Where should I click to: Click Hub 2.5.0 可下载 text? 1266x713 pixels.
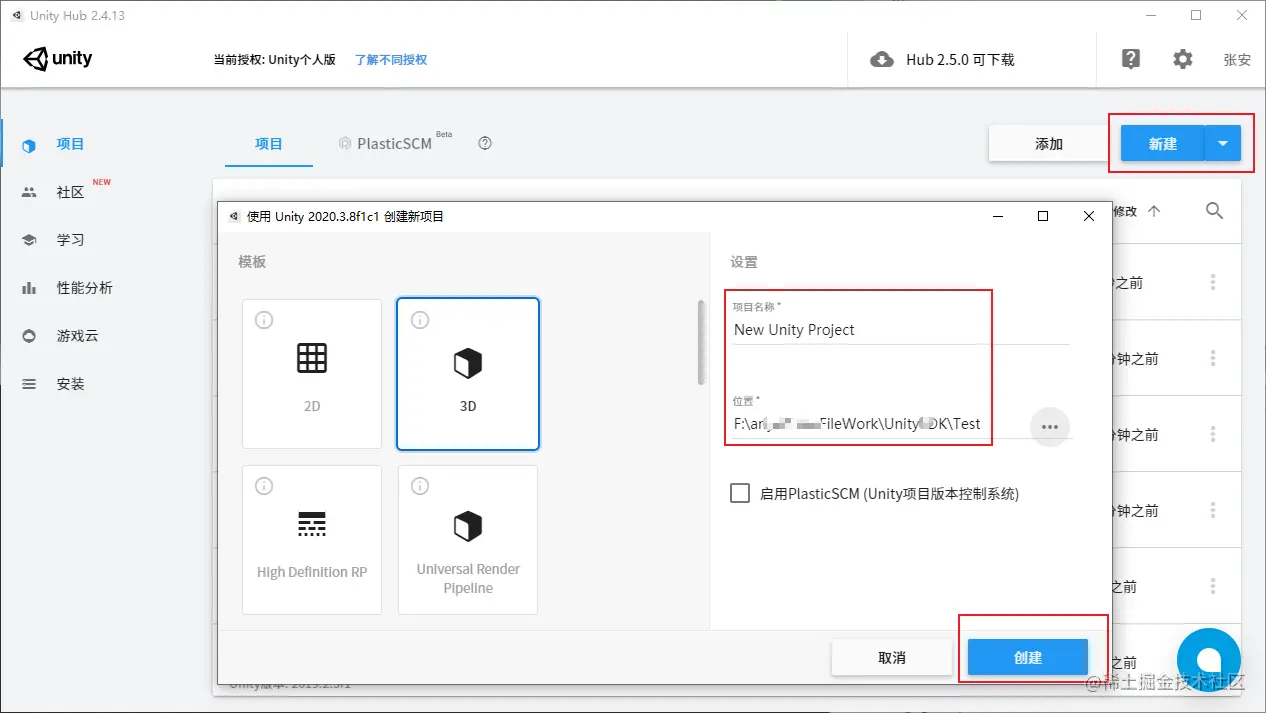[x=960, y=60]
